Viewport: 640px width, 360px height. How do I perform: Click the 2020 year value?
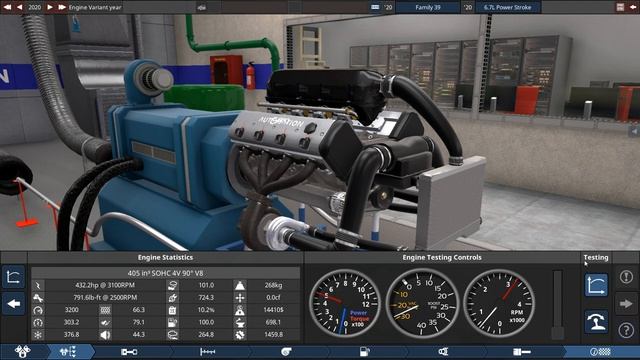[35, 7]
